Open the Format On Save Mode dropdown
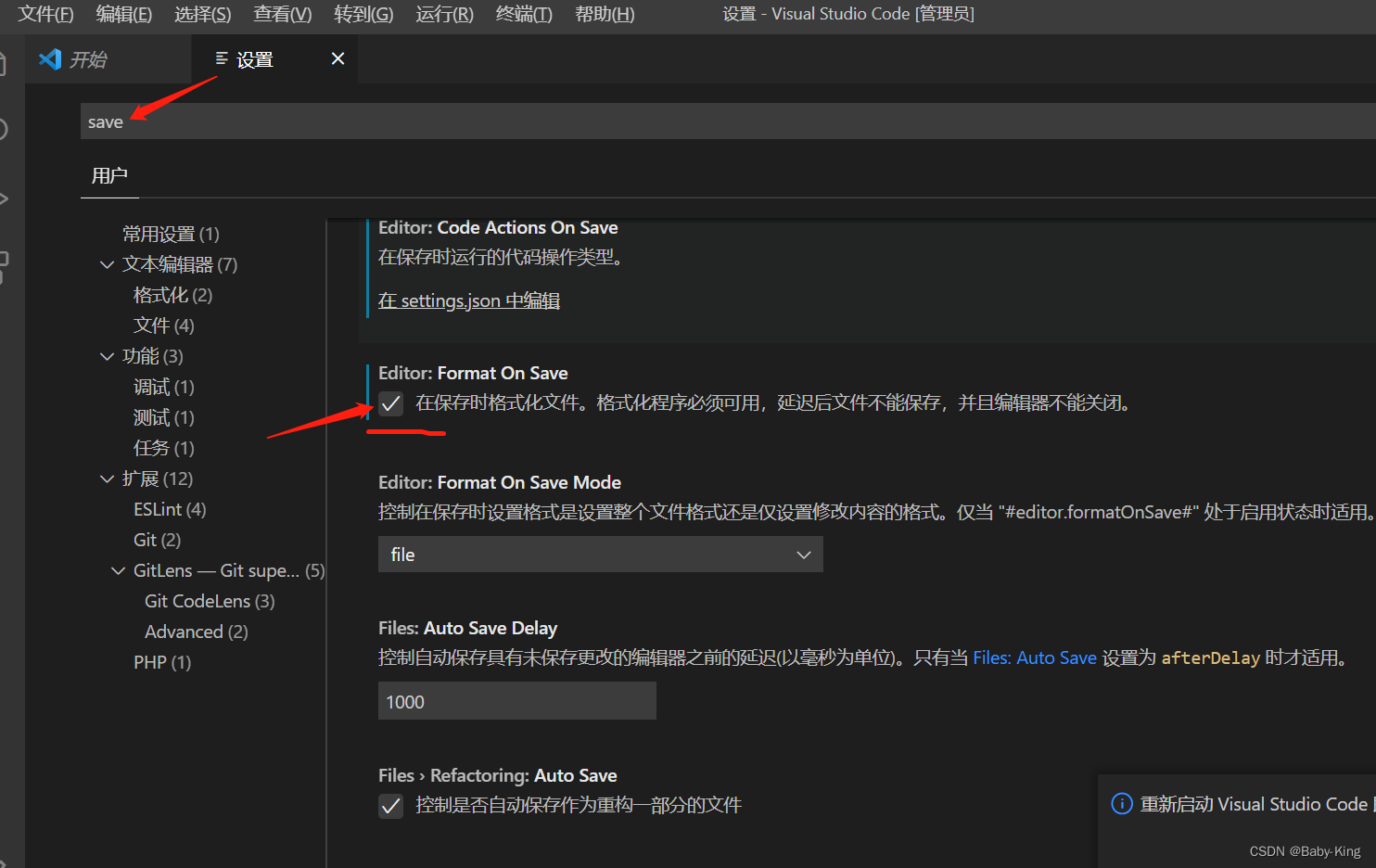Image resolution: width=1376 pixels, height=868 pixels. pos(600,555)
